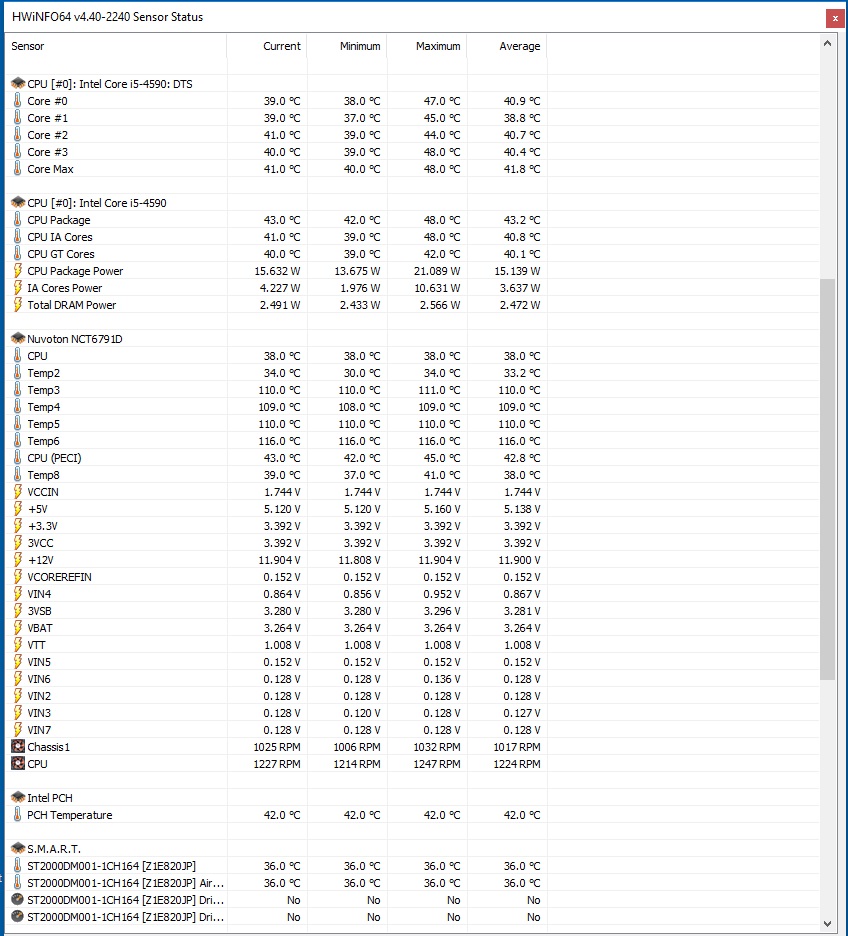Click the S.M.A.R.T. group chip icon
Image resolution: width=848 pixels, height=936 pixels.
click(x=17, y=849)
